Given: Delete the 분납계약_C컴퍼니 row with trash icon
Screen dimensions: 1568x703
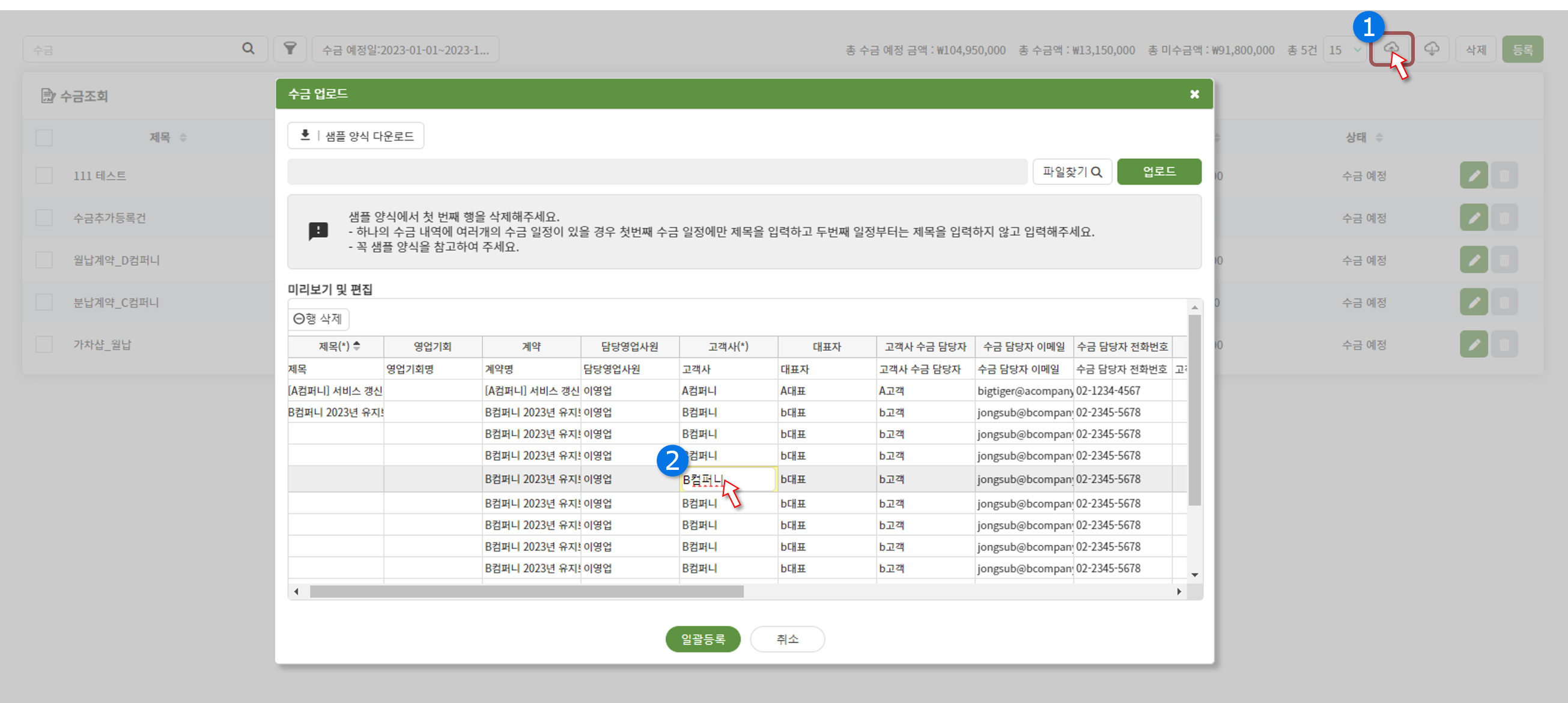Looking at the screenshot, I should pos(1504,302).
